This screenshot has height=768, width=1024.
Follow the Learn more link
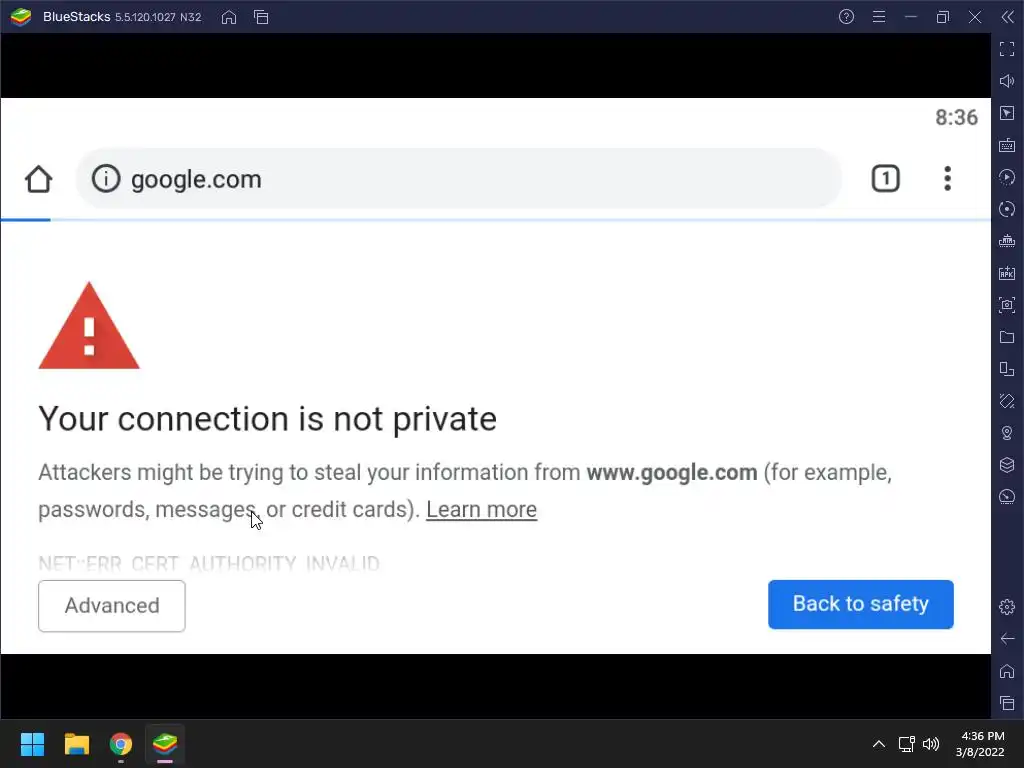(x=481, y=509)
